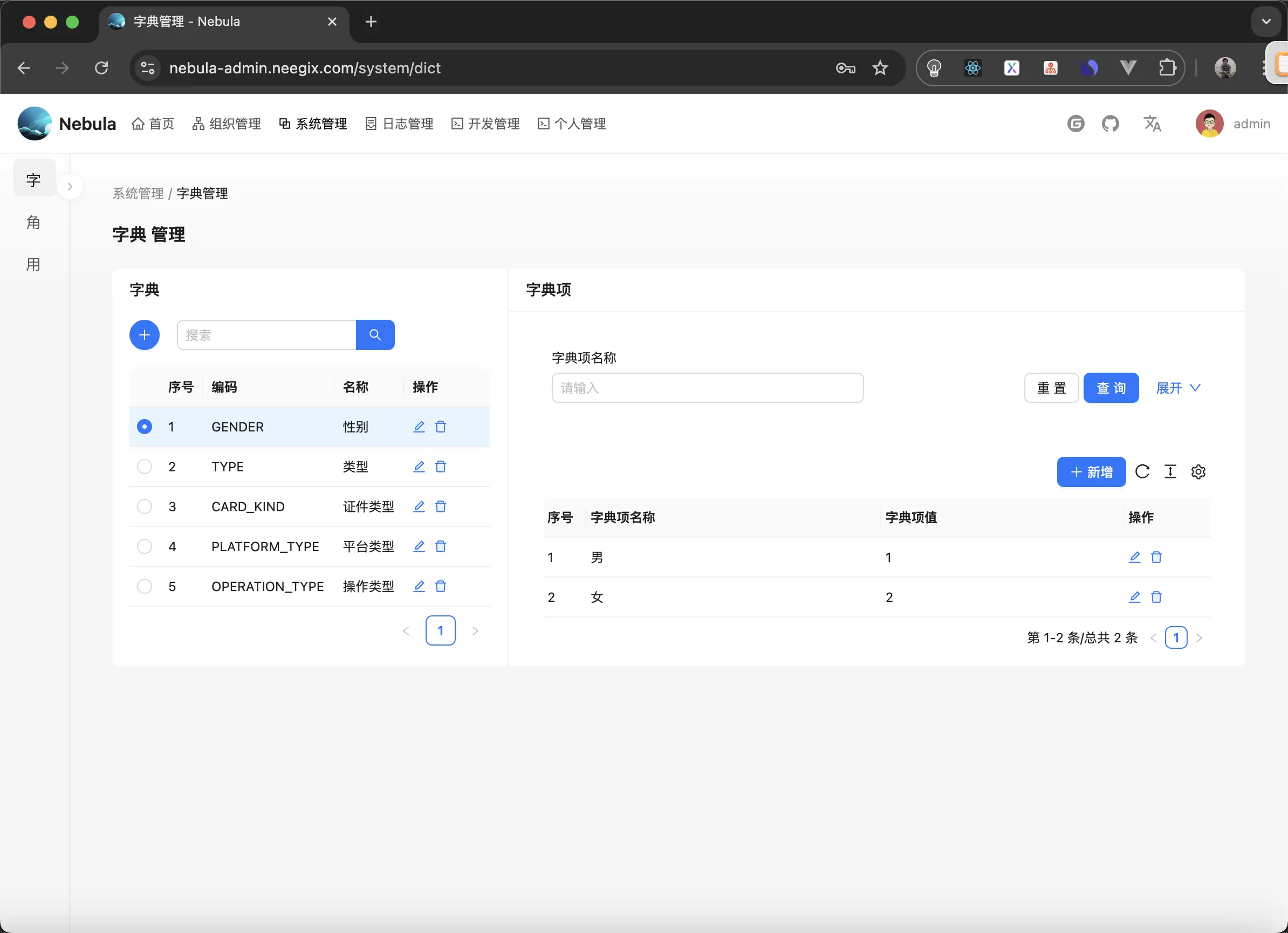Go to previous page of dictionary list

[x=406, y=630]
